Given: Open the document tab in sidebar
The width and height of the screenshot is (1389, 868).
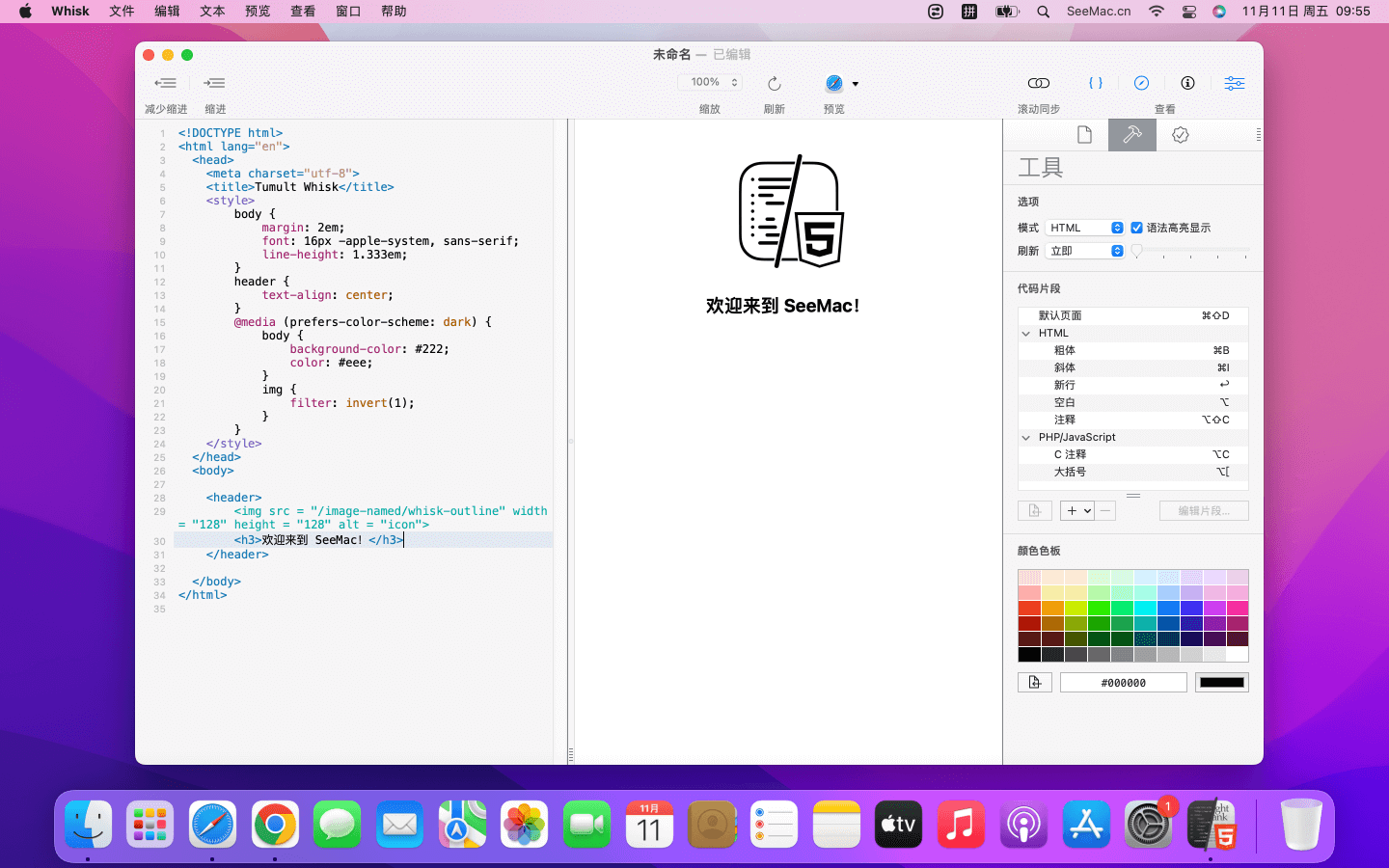Looking at the screenshot, I should click(1084, 135).
